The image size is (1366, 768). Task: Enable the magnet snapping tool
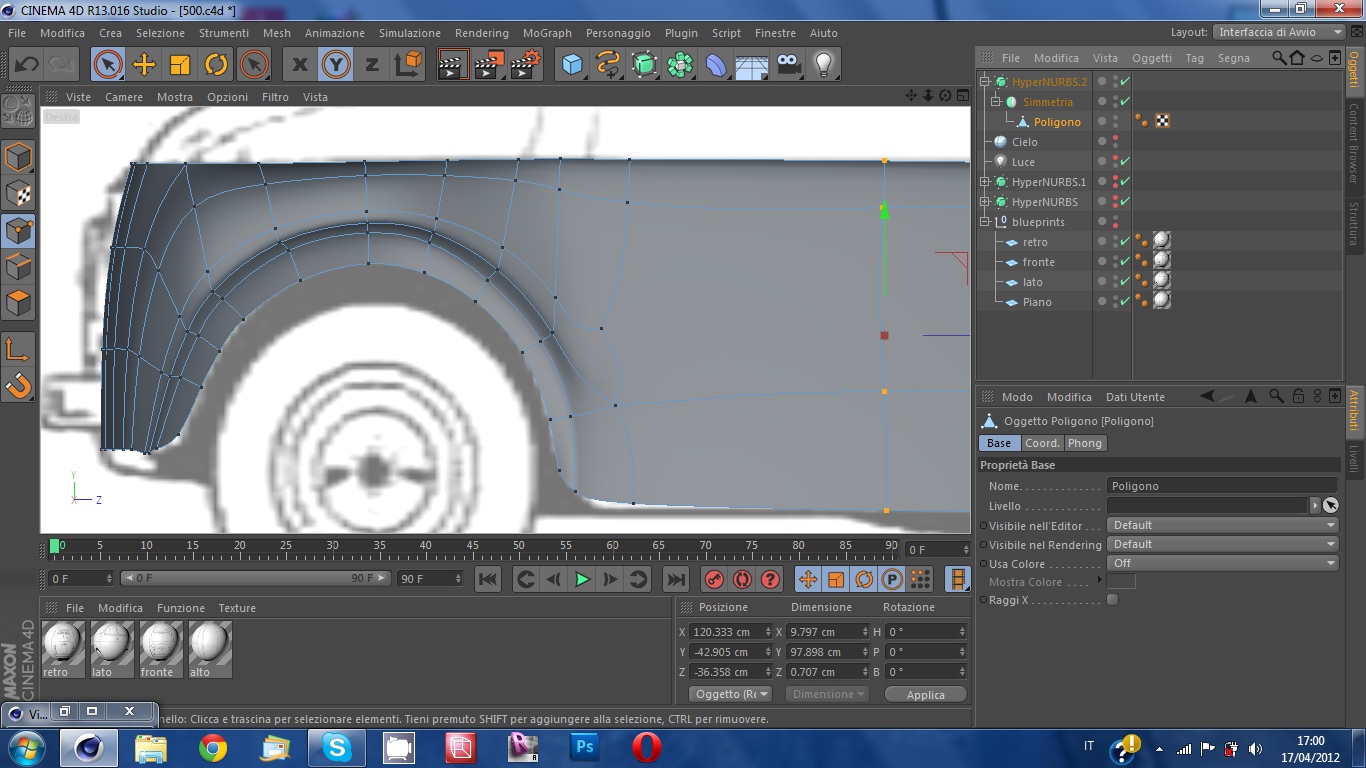[x=19, y=385]
